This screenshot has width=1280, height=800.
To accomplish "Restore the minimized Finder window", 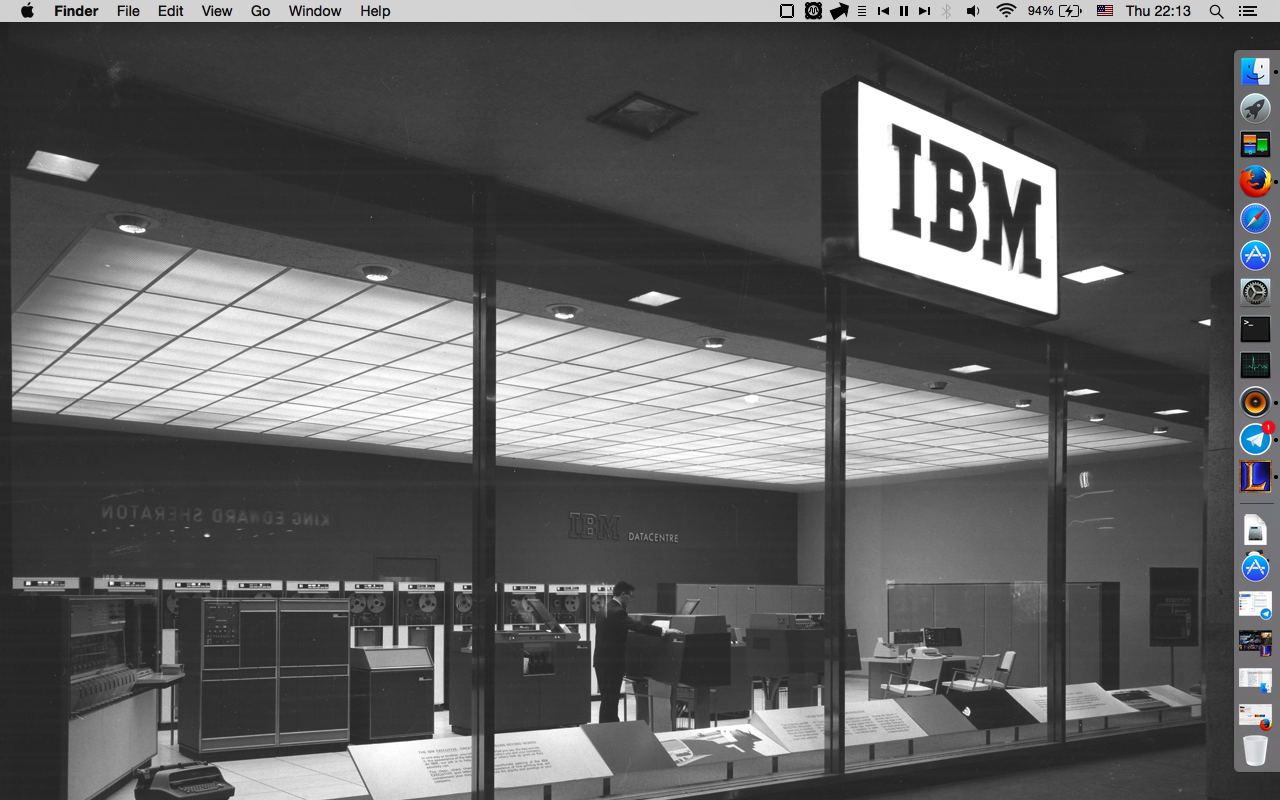I will tap(1255, 679).
